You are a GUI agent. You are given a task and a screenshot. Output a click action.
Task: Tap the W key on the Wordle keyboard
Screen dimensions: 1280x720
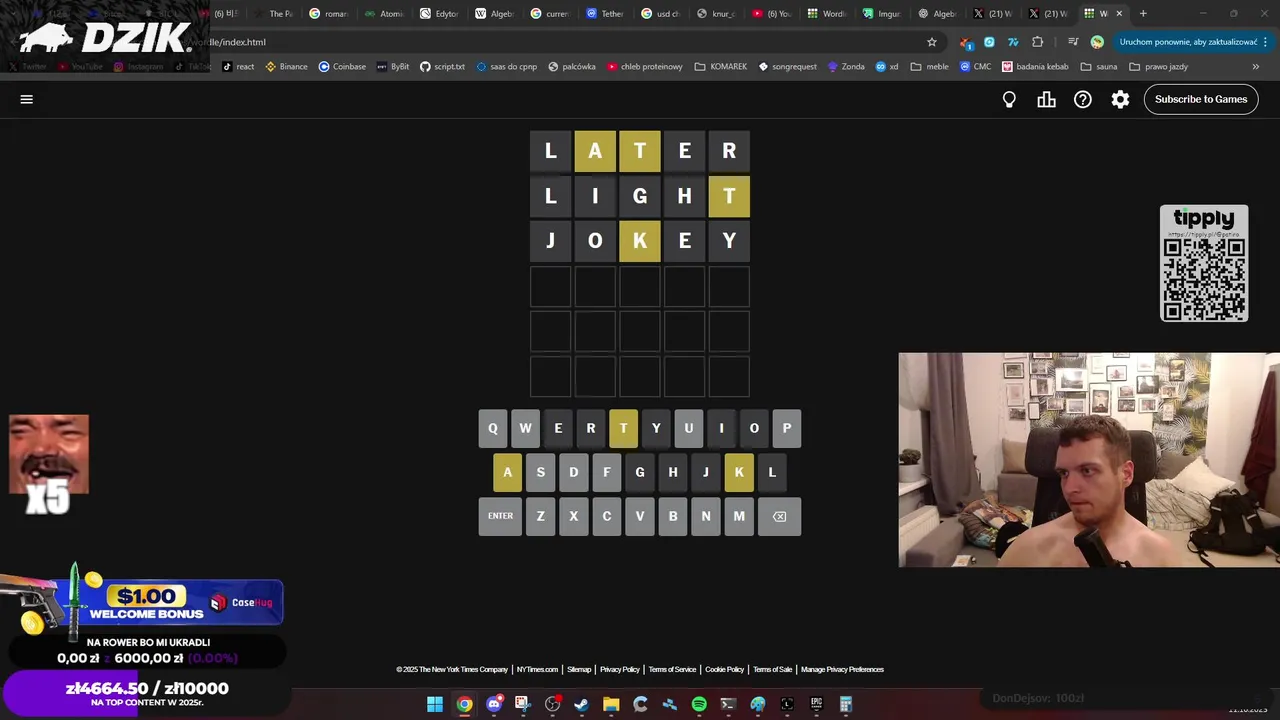click(x=525, y=428)
